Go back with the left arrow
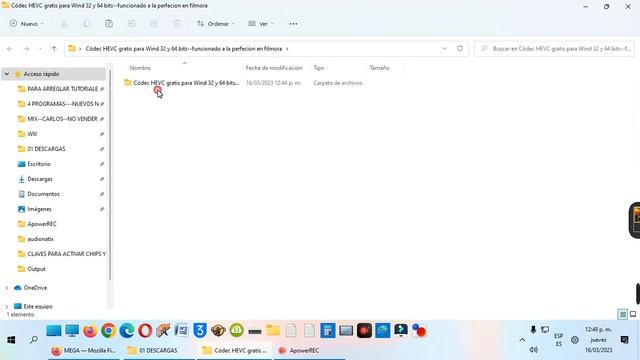Image resolution: width=640 pixels, height=360 pixels. [10, 49]
